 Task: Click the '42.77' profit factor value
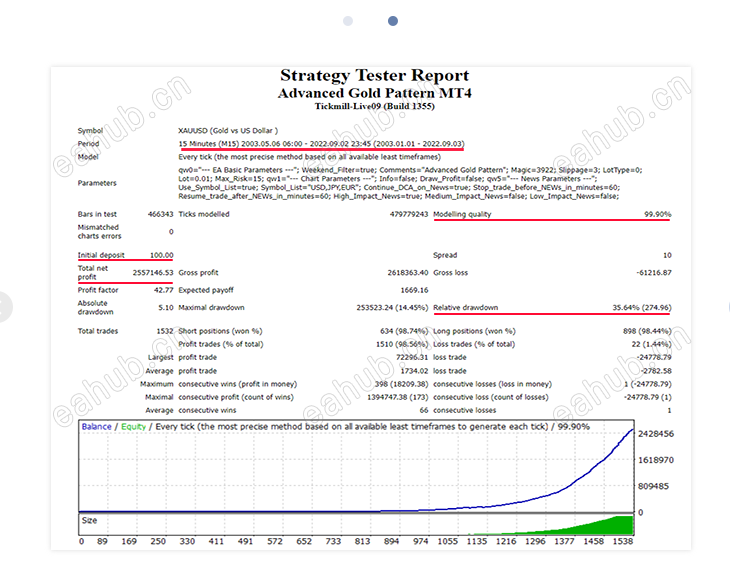point(163,290)
